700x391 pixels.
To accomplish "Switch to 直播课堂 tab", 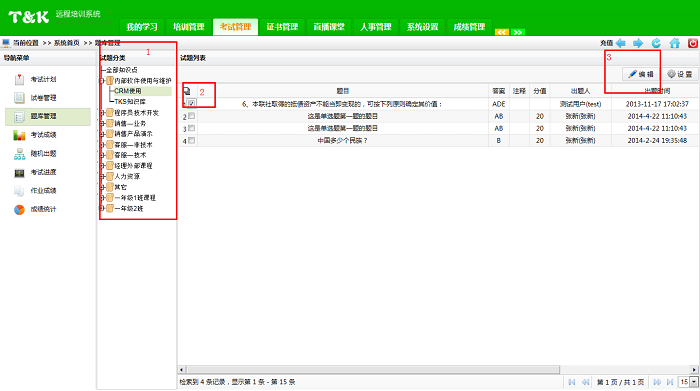I will click(x=329, y=27).
